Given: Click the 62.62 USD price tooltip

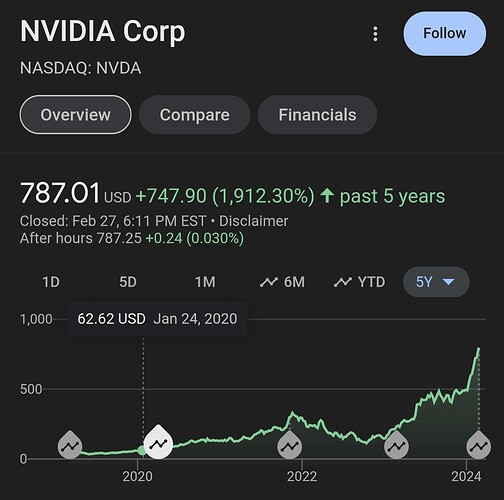Looking at the screenshot, I should pos(157,319).
